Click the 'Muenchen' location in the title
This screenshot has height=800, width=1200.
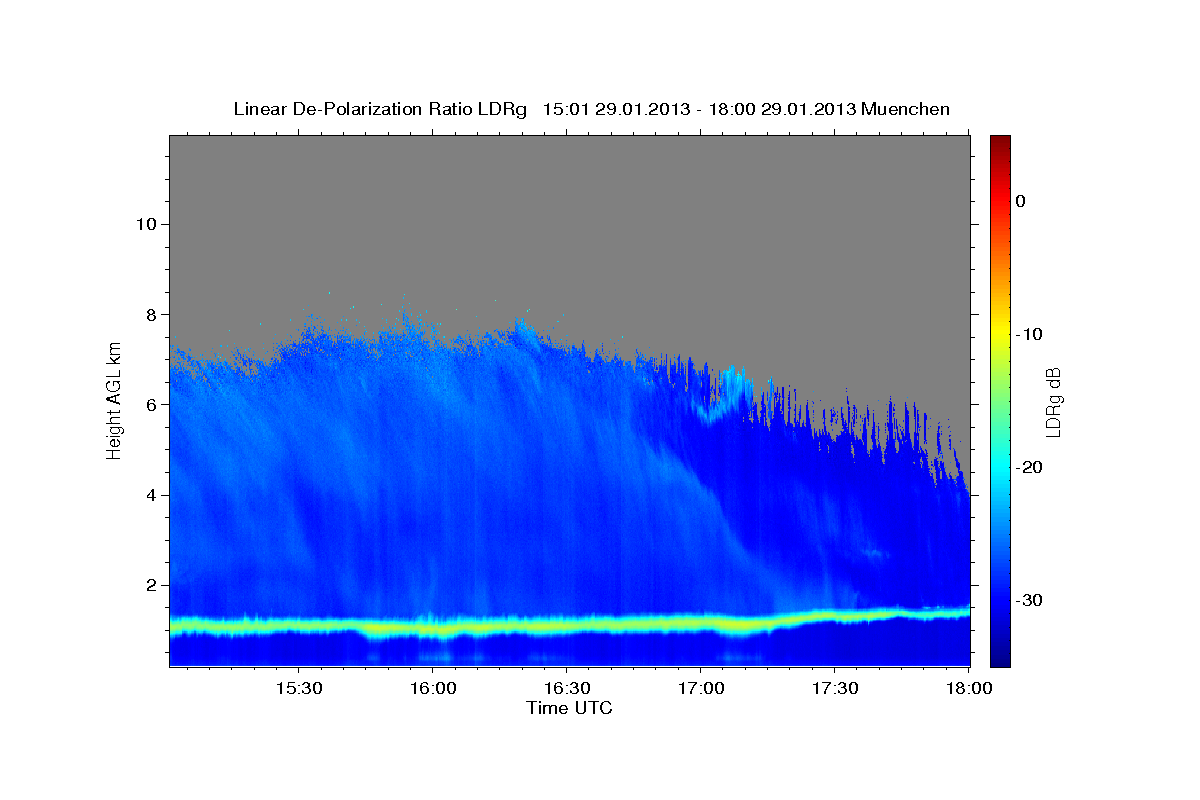click(x=906, y=109)
